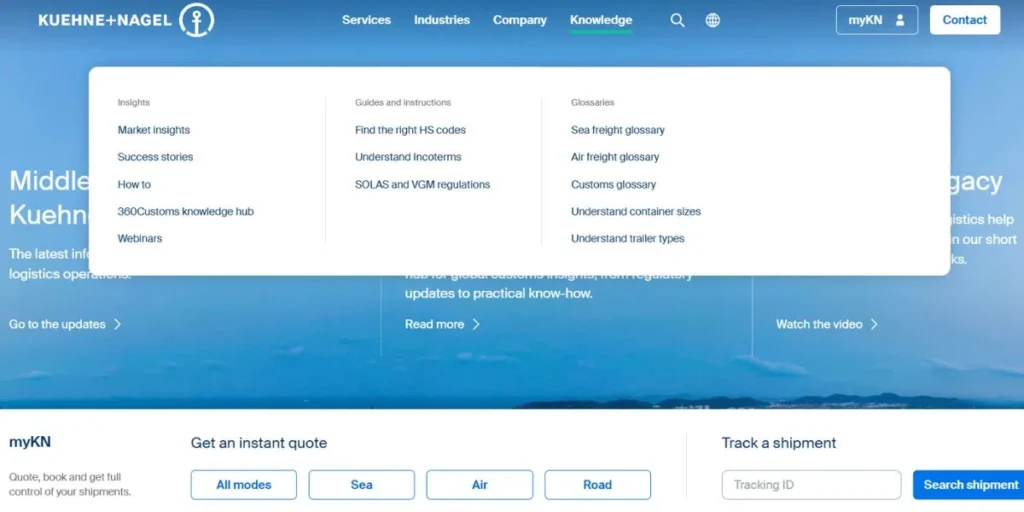Open the How to link
The height and width of the screenshot is (512, 1024).
coord(134,184)
